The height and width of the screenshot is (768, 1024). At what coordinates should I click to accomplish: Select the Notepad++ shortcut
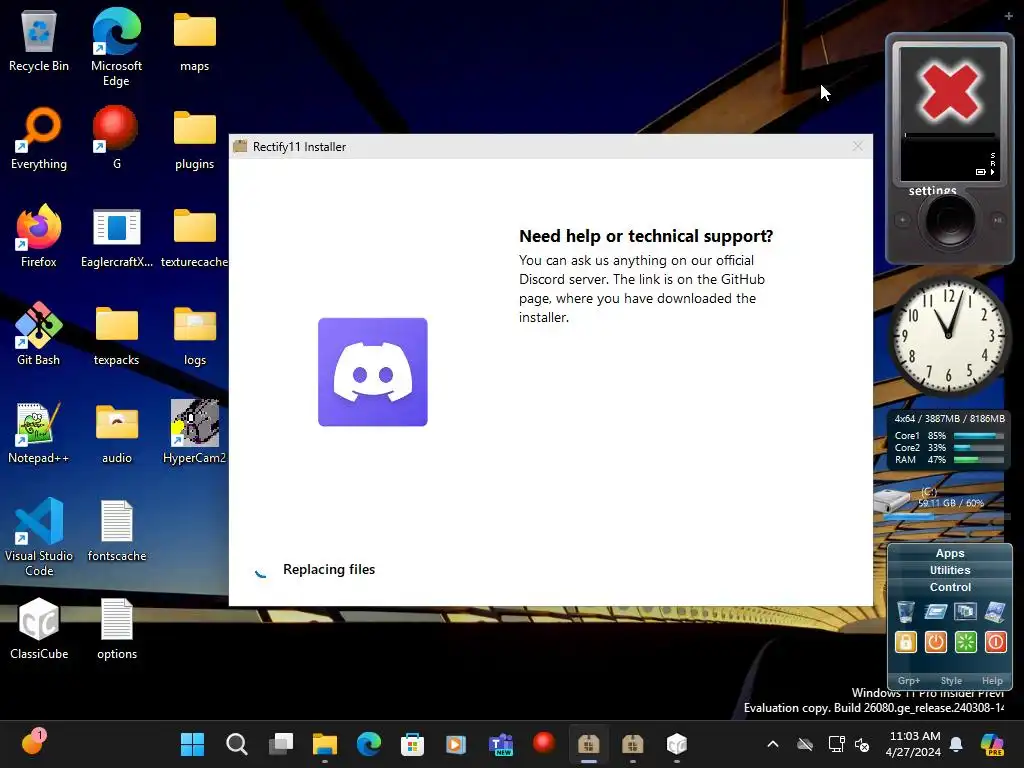click(x=39, y=433)
